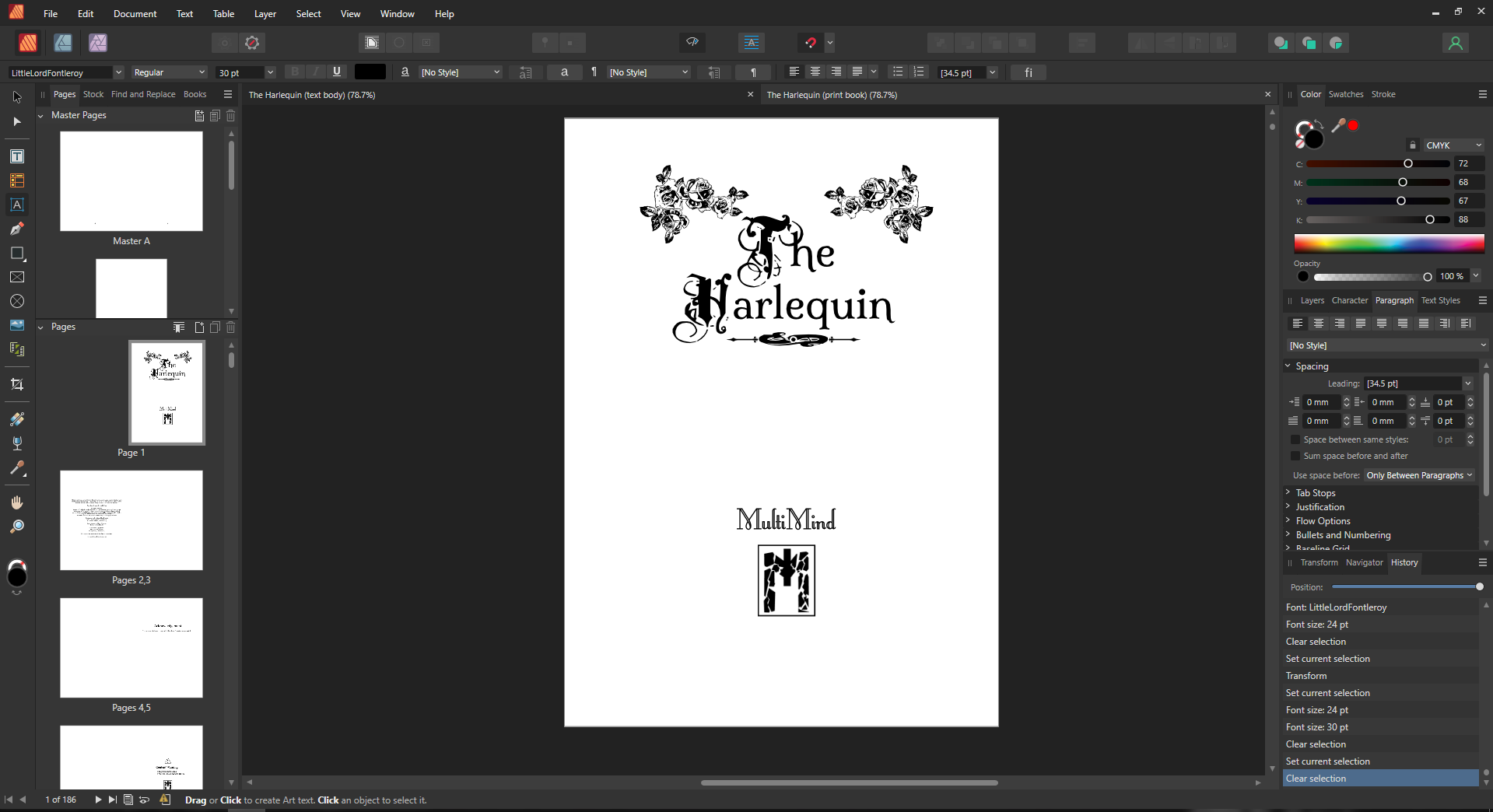This screenshot has height=812, width=1493.
Task: Enable Sum space before and after
Action: click(x=1295, y=457)
